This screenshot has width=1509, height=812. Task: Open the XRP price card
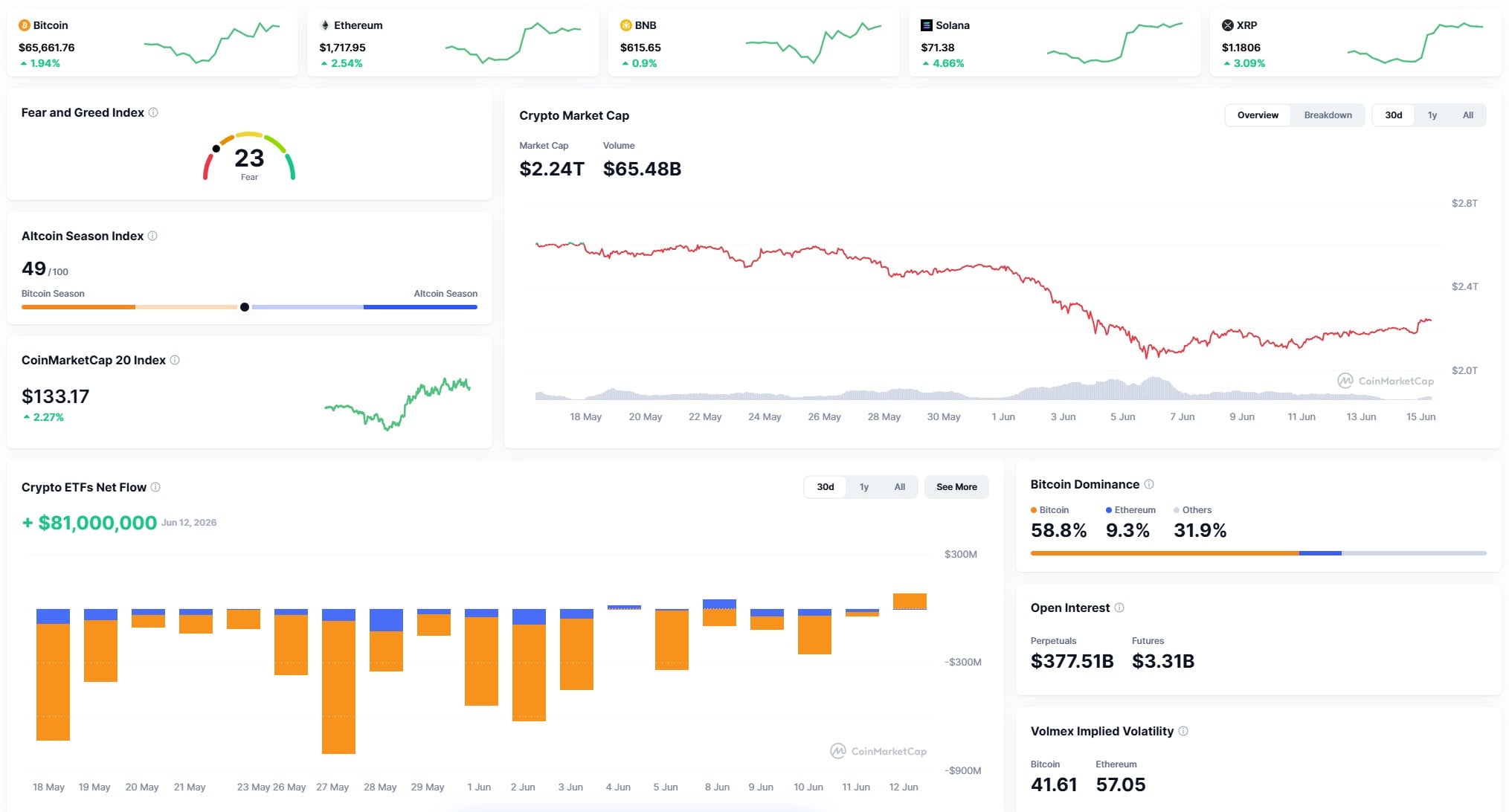coord(1355,43)
